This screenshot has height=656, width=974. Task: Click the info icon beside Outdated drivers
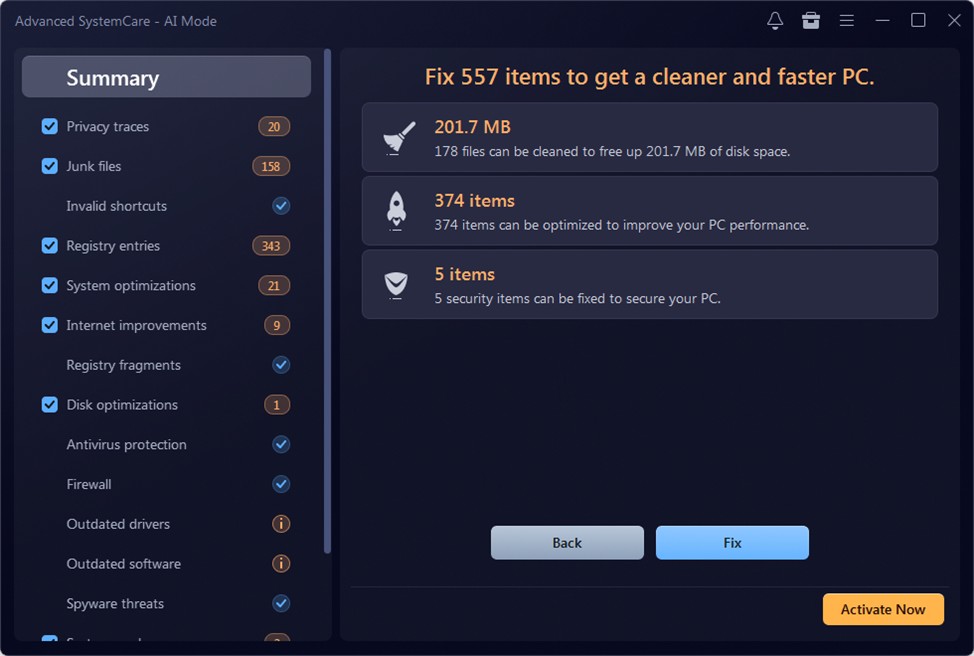tap(281, 524)
